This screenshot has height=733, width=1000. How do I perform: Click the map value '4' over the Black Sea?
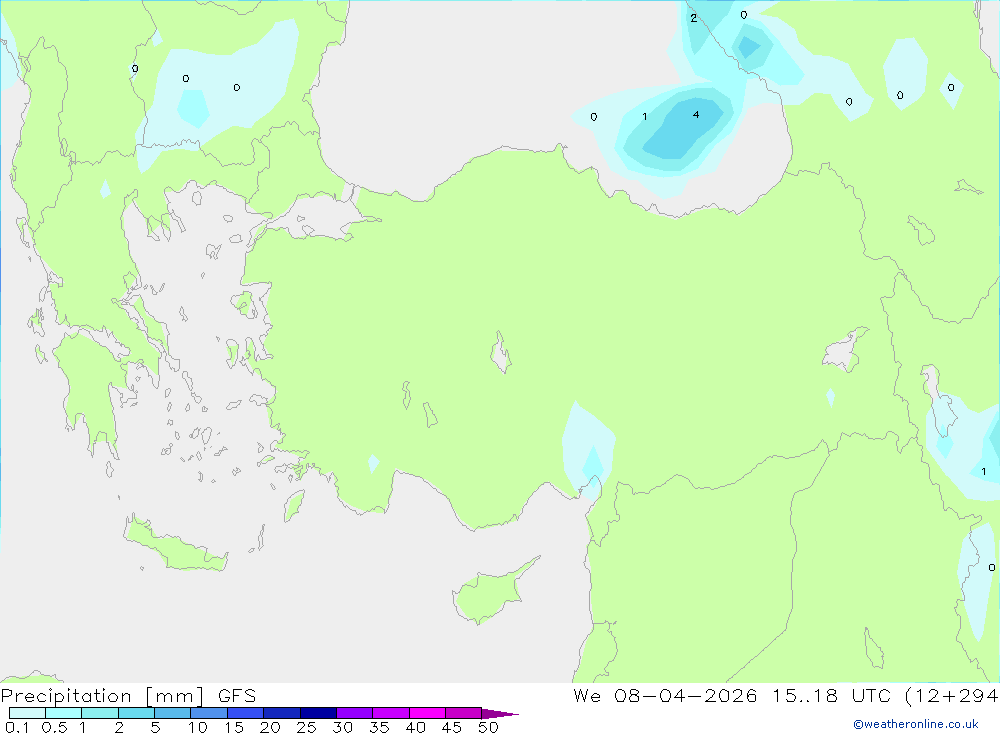(696, 115)
